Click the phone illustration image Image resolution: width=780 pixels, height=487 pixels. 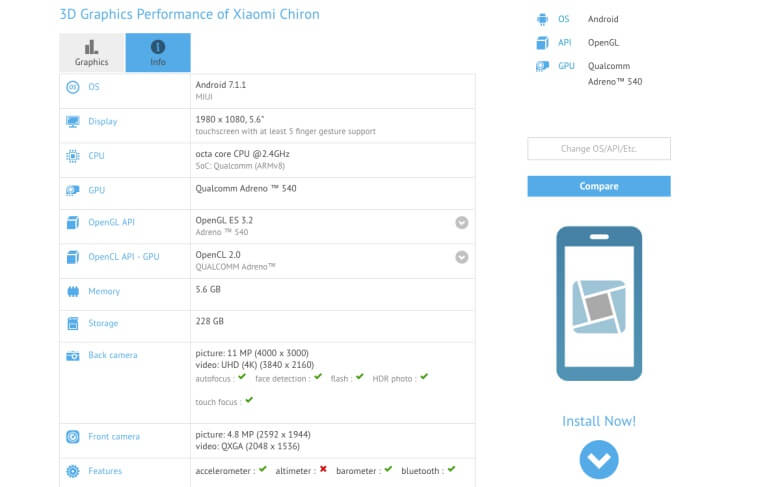(599, 304)
